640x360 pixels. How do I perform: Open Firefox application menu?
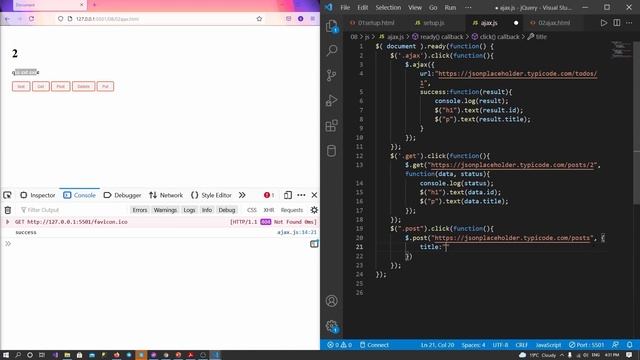313,19
